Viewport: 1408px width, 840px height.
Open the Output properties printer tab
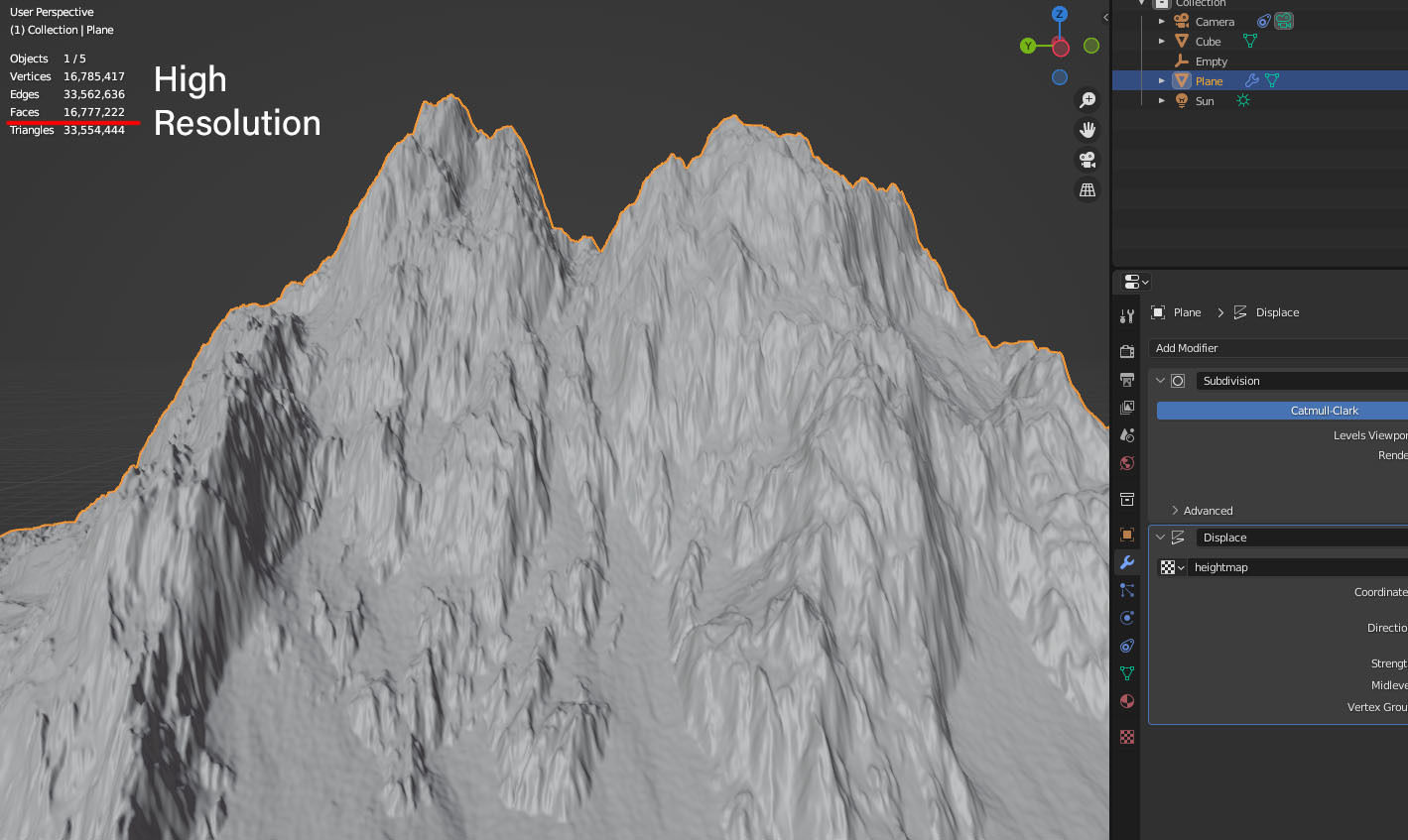coord(1127,380)
